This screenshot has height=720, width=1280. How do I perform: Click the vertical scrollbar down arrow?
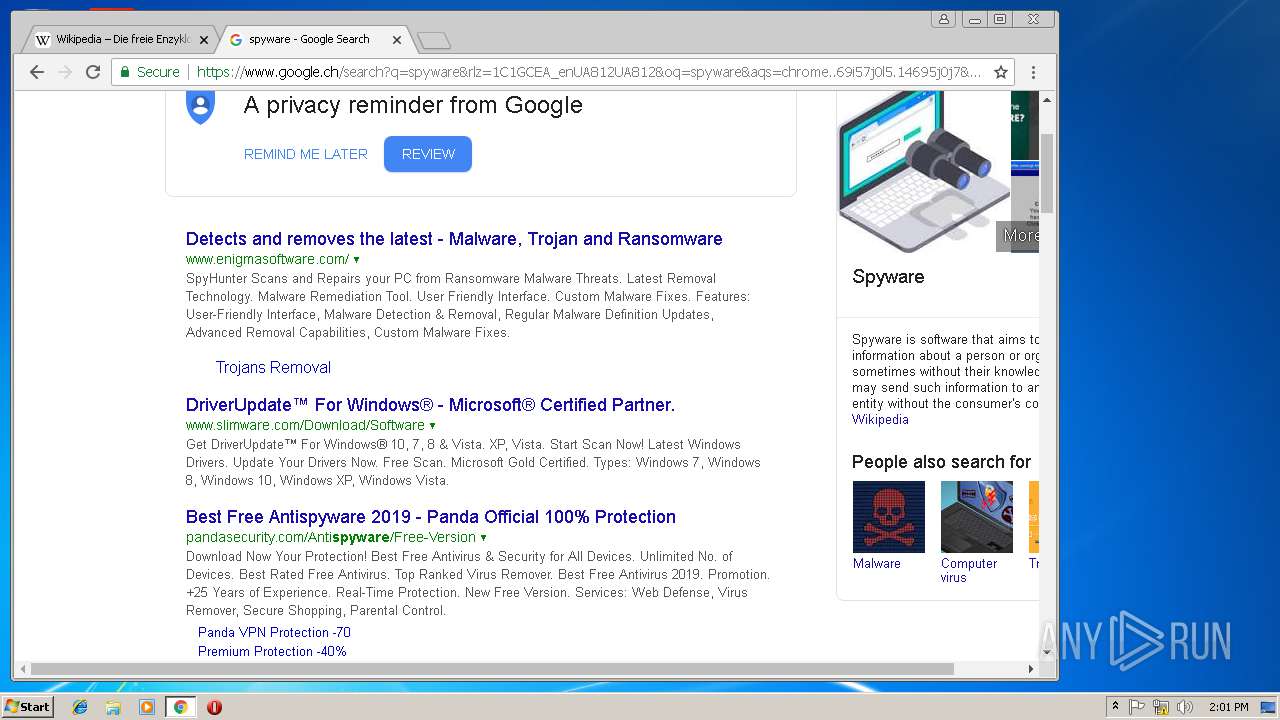point(1048,653)
